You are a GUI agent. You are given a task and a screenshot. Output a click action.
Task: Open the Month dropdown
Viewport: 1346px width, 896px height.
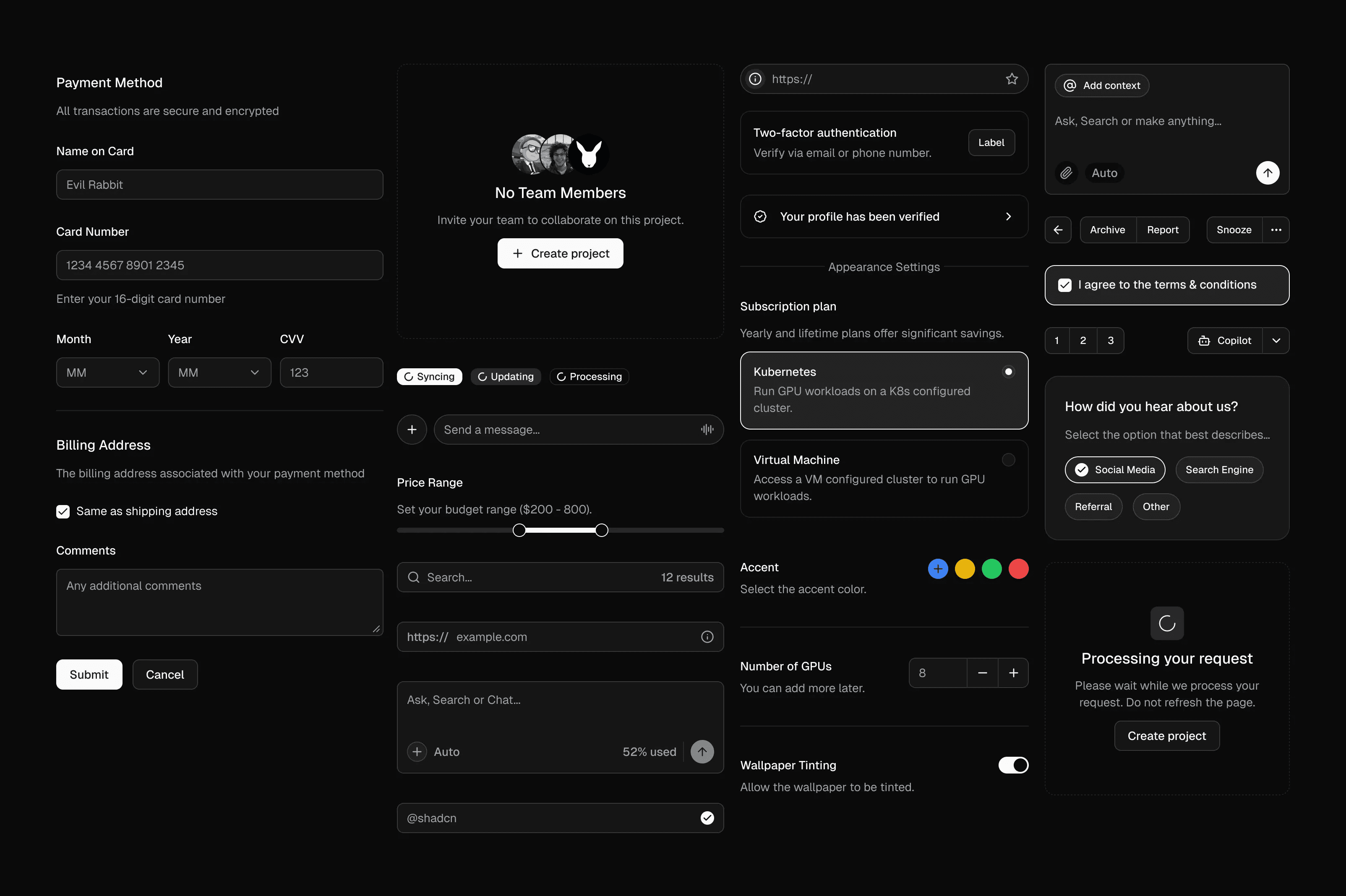(x=107, y=372)
